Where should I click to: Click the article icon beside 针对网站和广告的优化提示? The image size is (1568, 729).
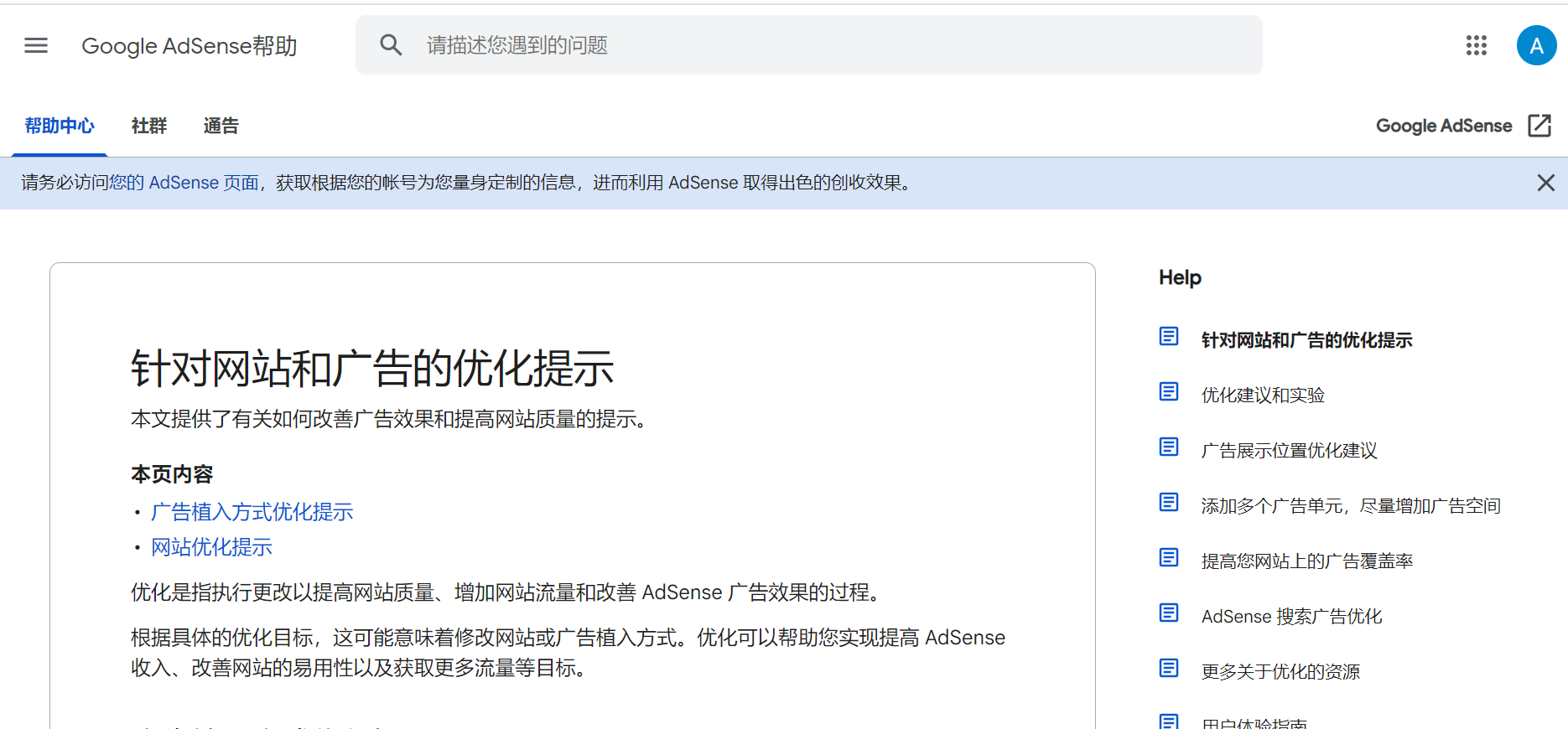coord(1169,337)
